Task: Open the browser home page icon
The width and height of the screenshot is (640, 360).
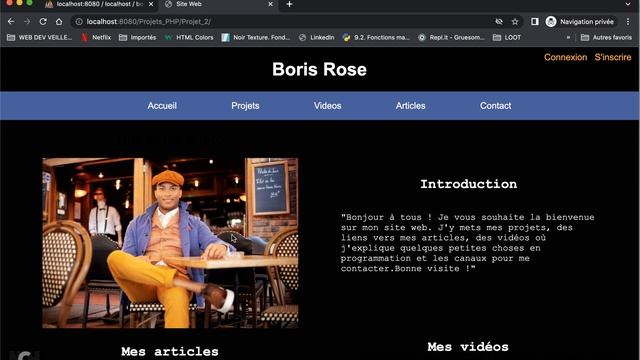Action: [x=59, y=22]
